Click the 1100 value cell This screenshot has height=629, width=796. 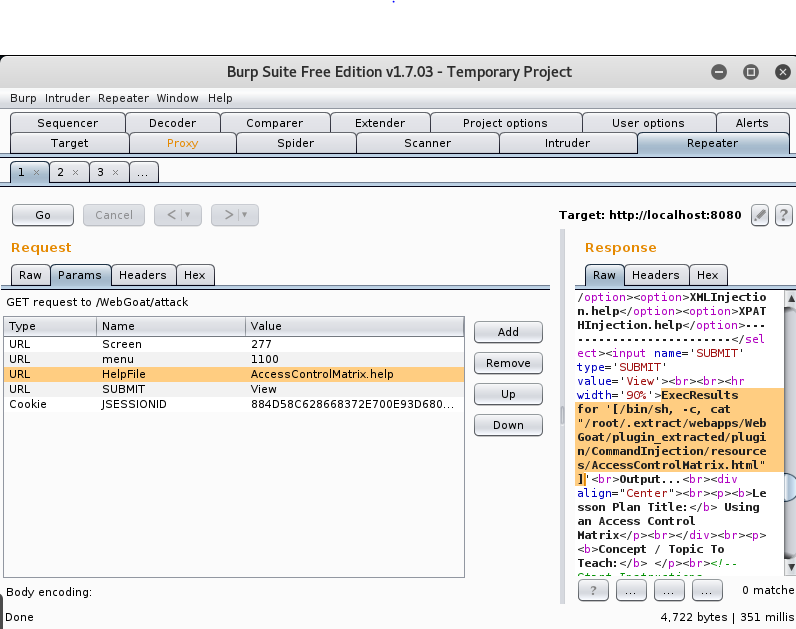(355, 359)
